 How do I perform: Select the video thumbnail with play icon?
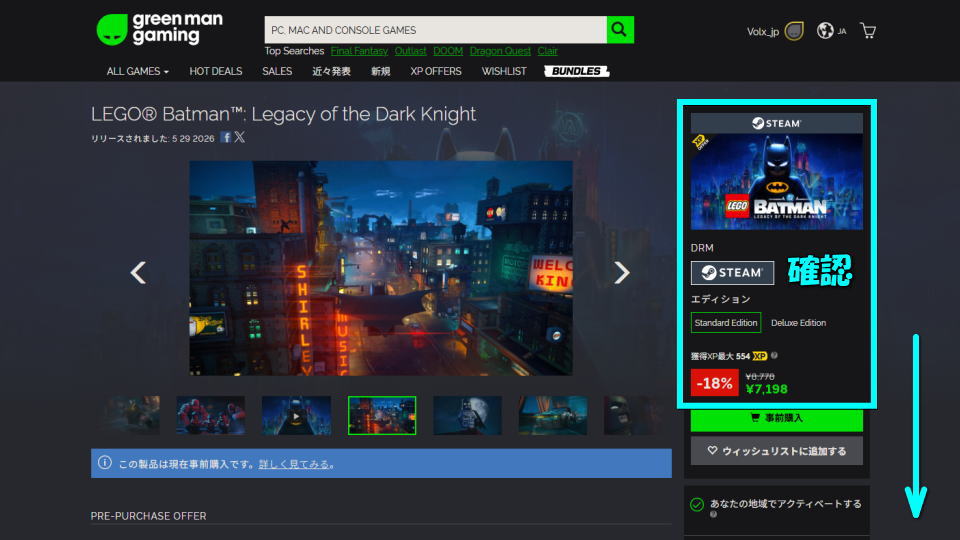coord(296,415)
